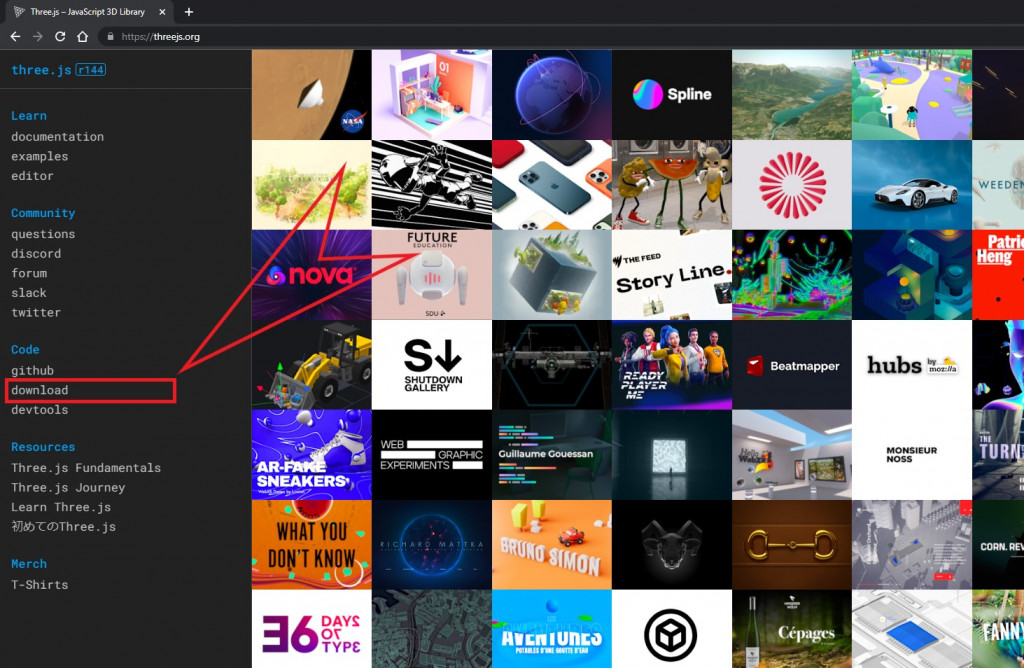The width and height of the screenshot is (1024, 668).
Task: Open the dancing fruit characters thumbnail
Action: (x=672, y=185)
